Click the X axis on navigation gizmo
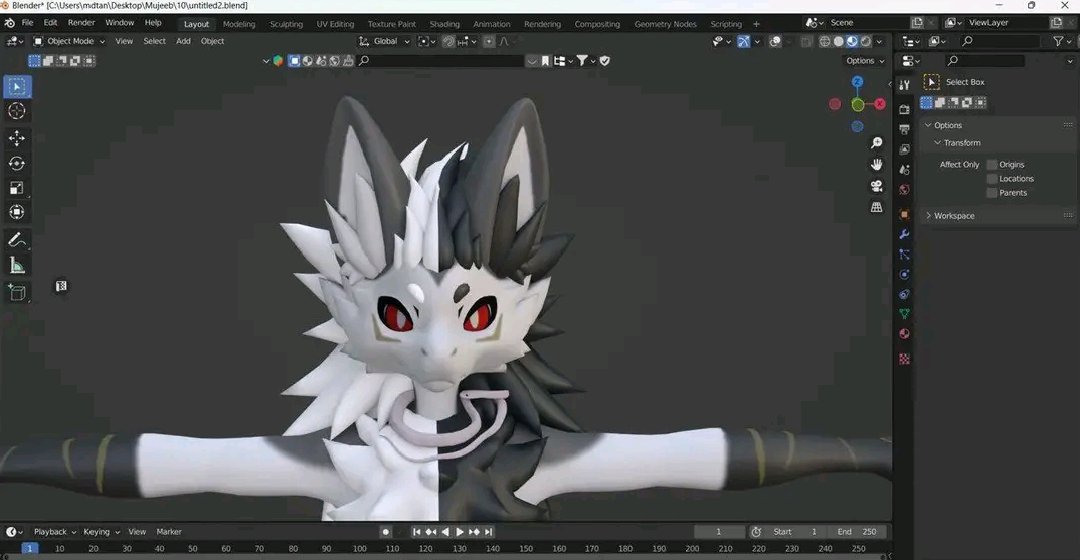Image resolution: width=1080 pixels, height=560 pixels. 880,104
